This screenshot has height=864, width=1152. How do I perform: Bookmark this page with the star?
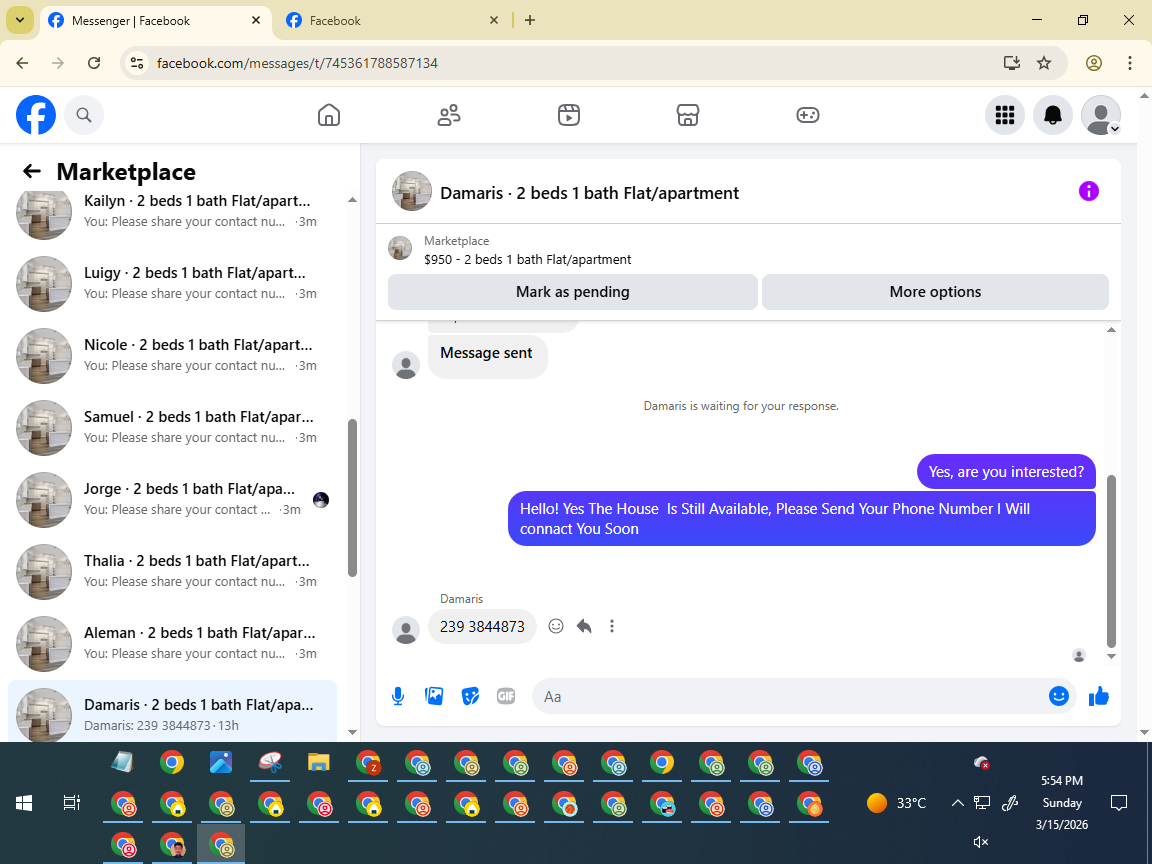tap(1044, 63)
